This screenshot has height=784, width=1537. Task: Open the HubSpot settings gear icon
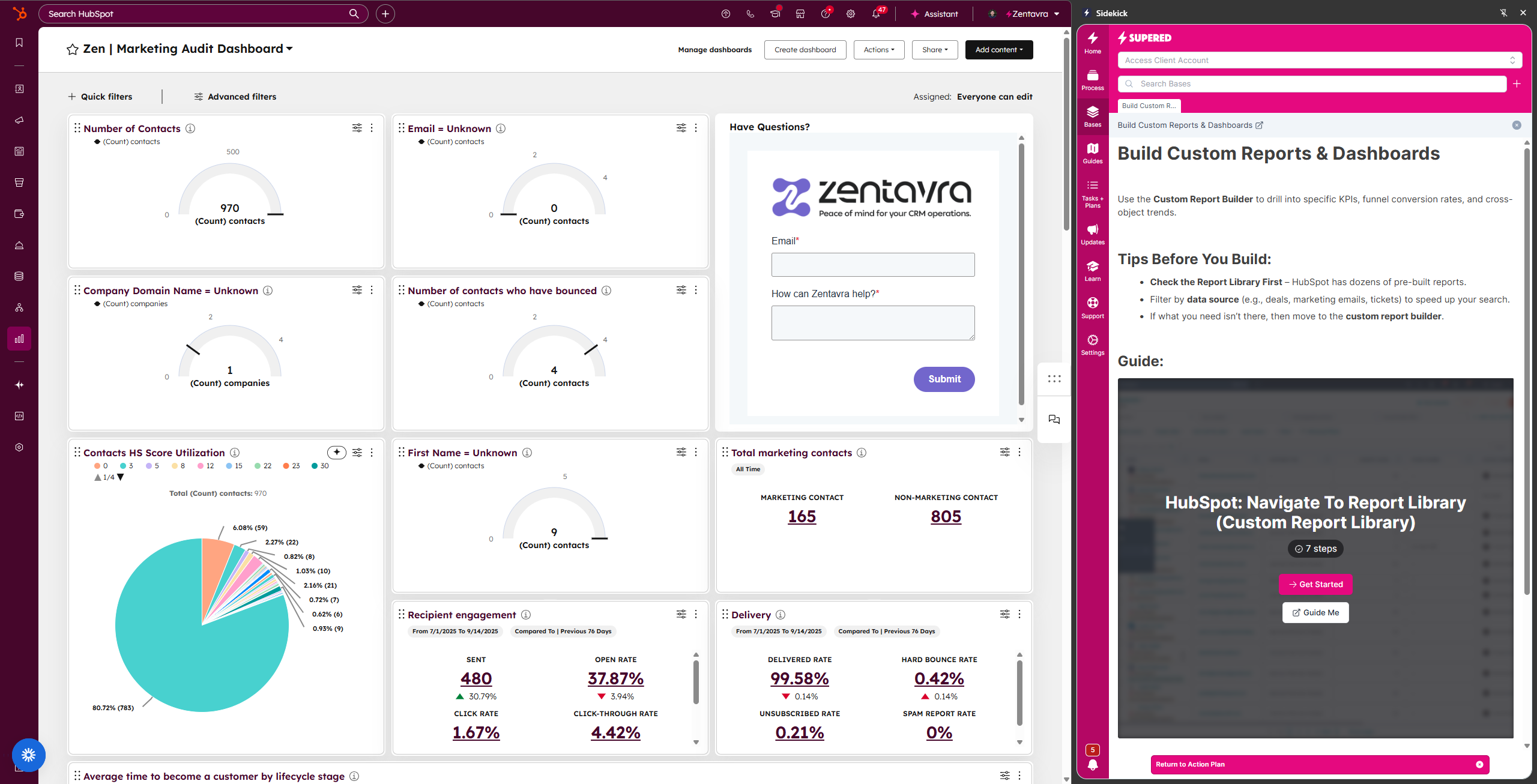coord(851,14)
